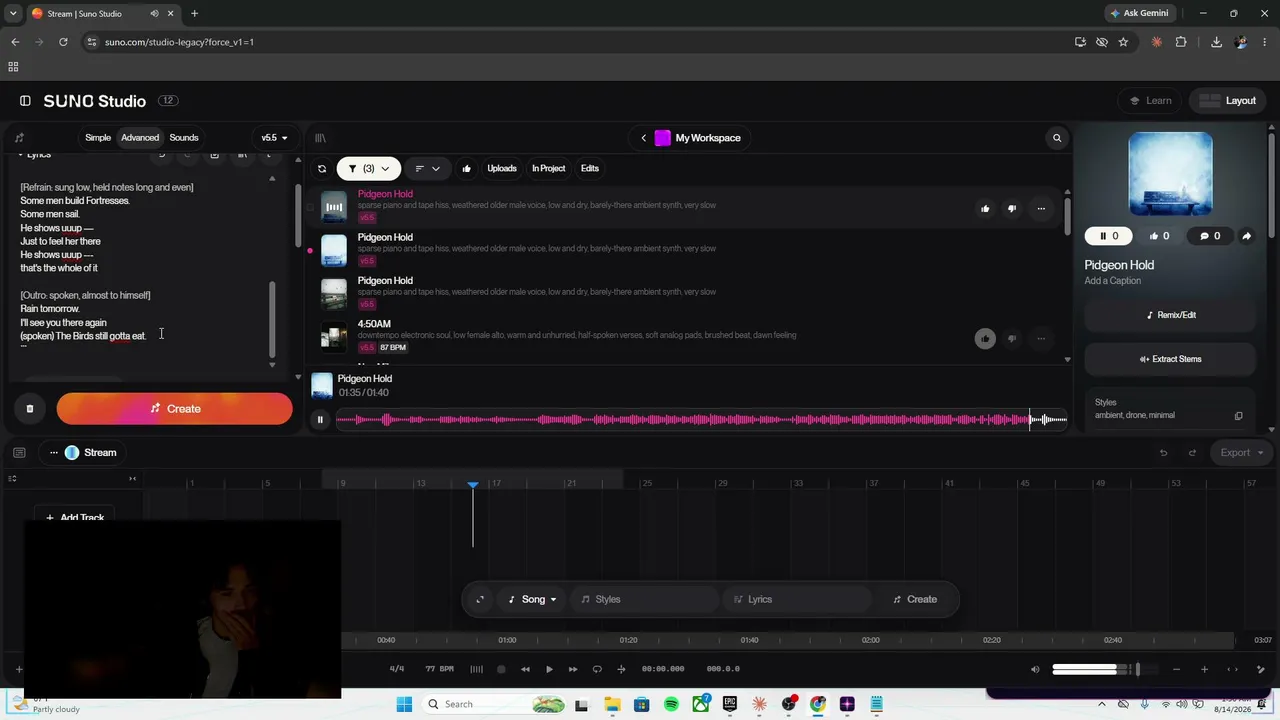1280x720 pixels.
Task: Open comments on the Pidgeon Hold detail panel
Action: click(1210, 236)
